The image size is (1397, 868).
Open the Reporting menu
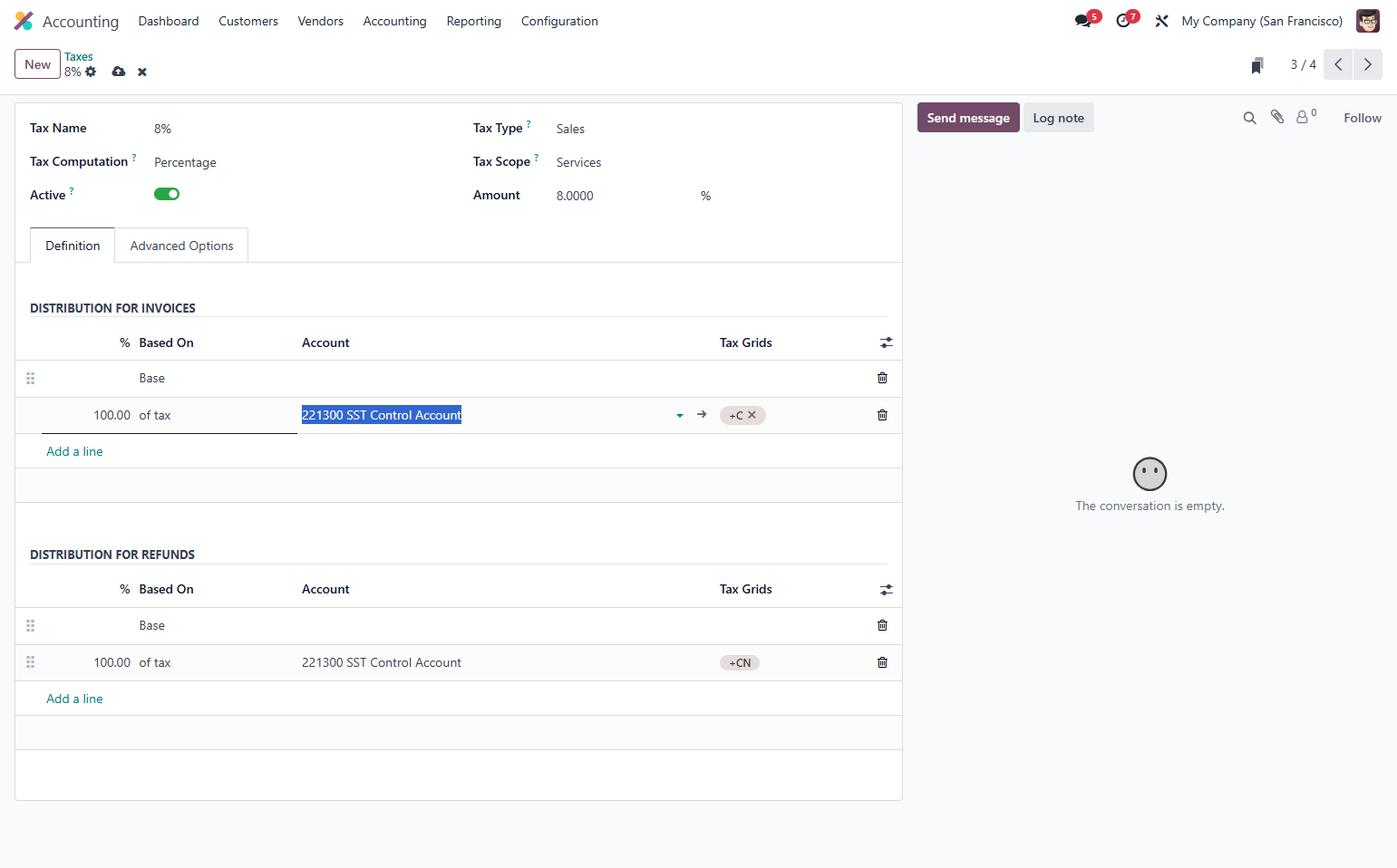click(473, 21)
